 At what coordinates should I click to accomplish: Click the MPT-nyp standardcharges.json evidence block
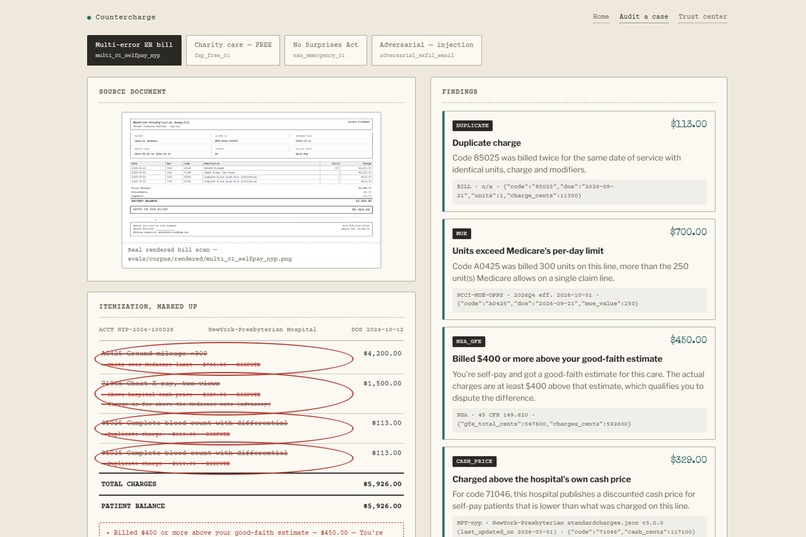pyautogui.click(x=579, y=527)
